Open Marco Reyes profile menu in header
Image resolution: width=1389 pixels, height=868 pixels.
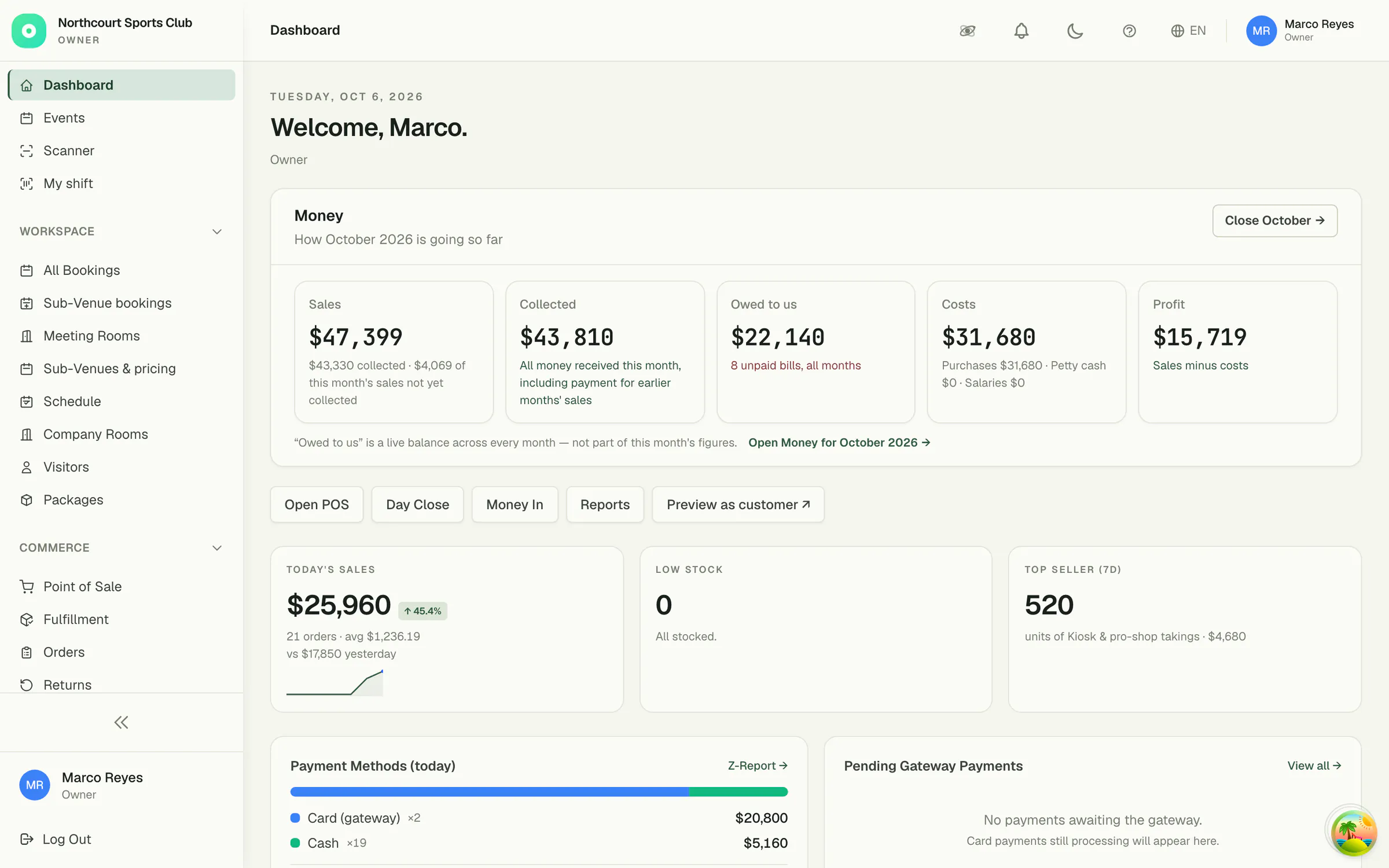[1300, 31]
